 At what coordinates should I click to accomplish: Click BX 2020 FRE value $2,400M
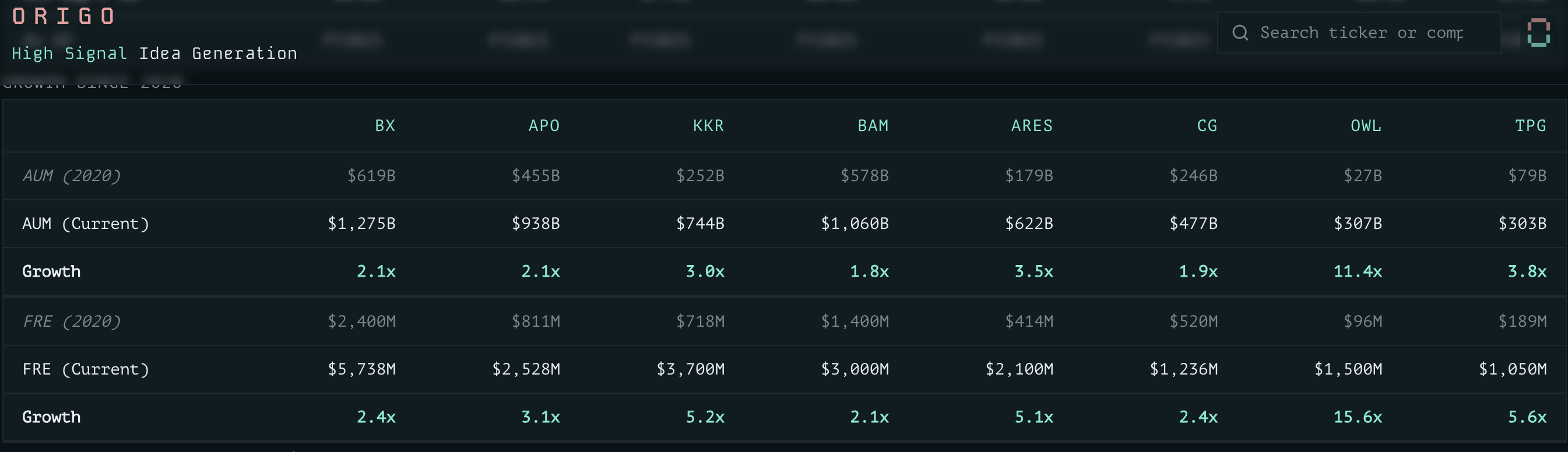click(x=361, y=321)
